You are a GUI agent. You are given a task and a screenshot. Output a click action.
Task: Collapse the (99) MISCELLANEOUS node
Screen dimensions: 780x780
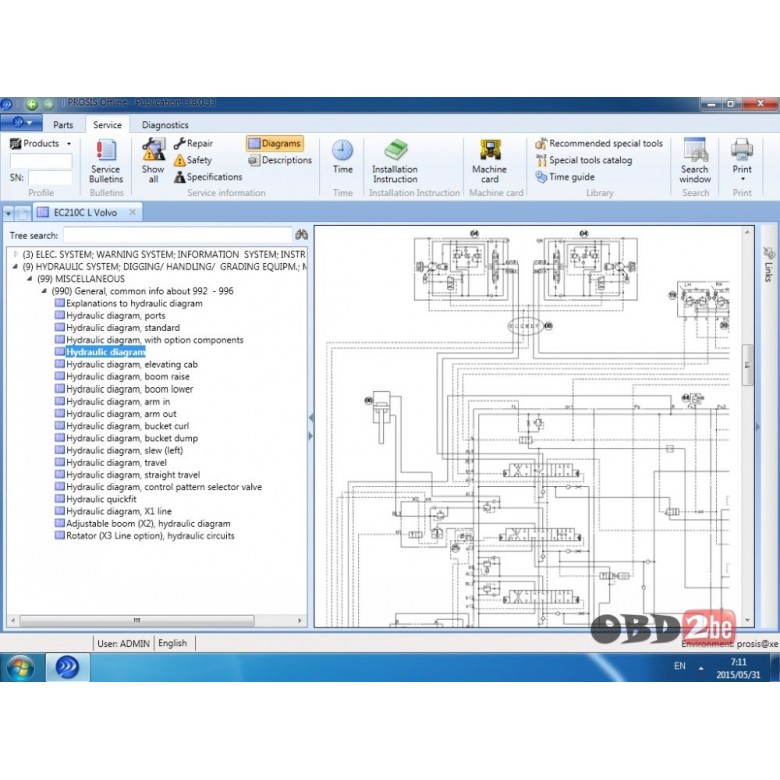coord(30,279)
